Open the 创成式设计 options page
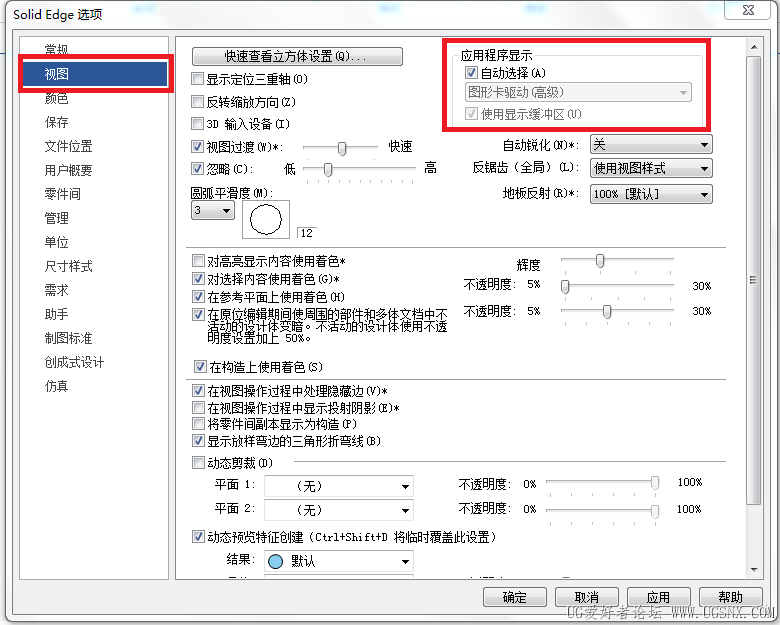The width and height of the screenshot is (780, 625). (74, 362)
